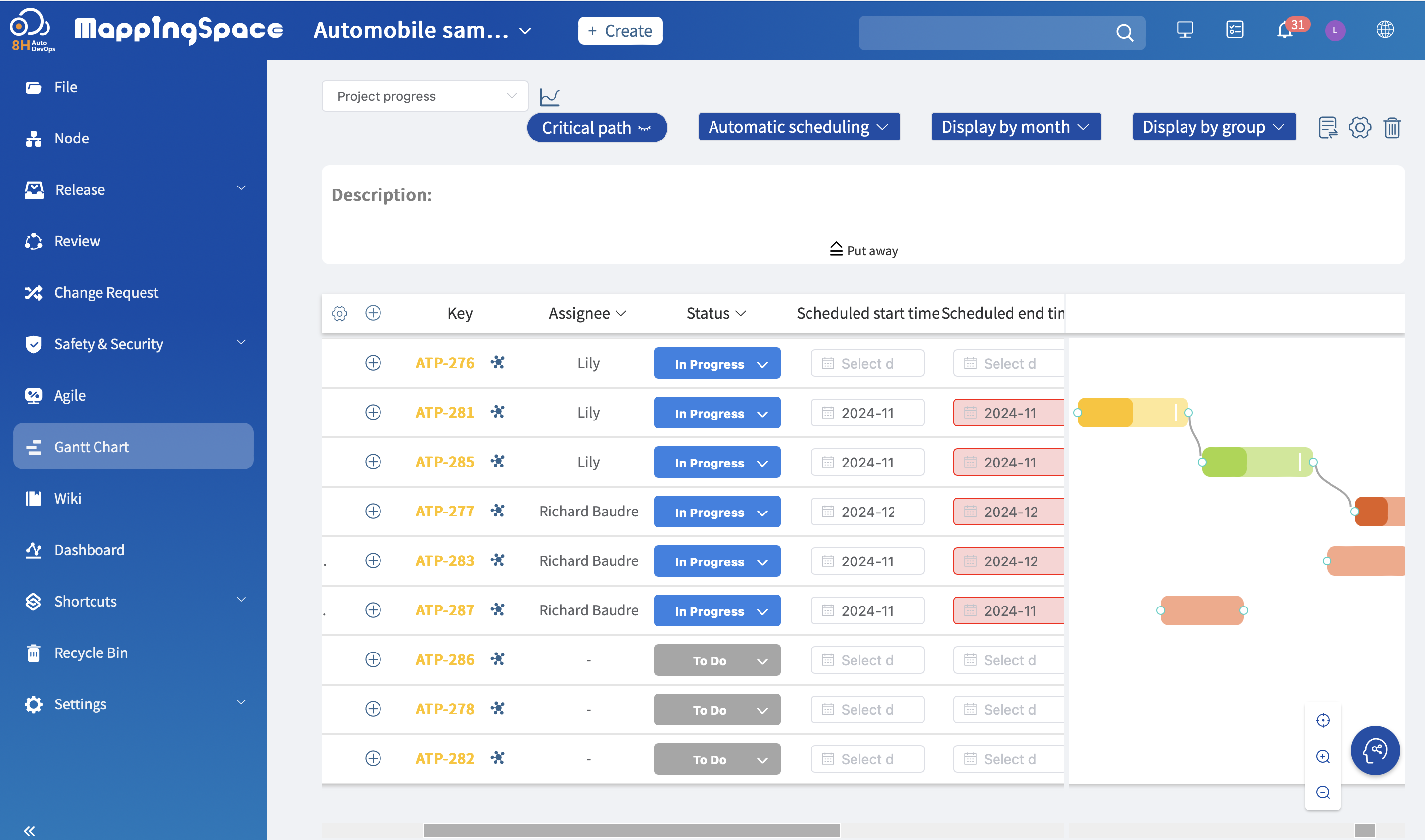The height and width of the screenshot is (840, 1425).
Task: Click the zoom out chart icon
Action: pos(1323,792)
